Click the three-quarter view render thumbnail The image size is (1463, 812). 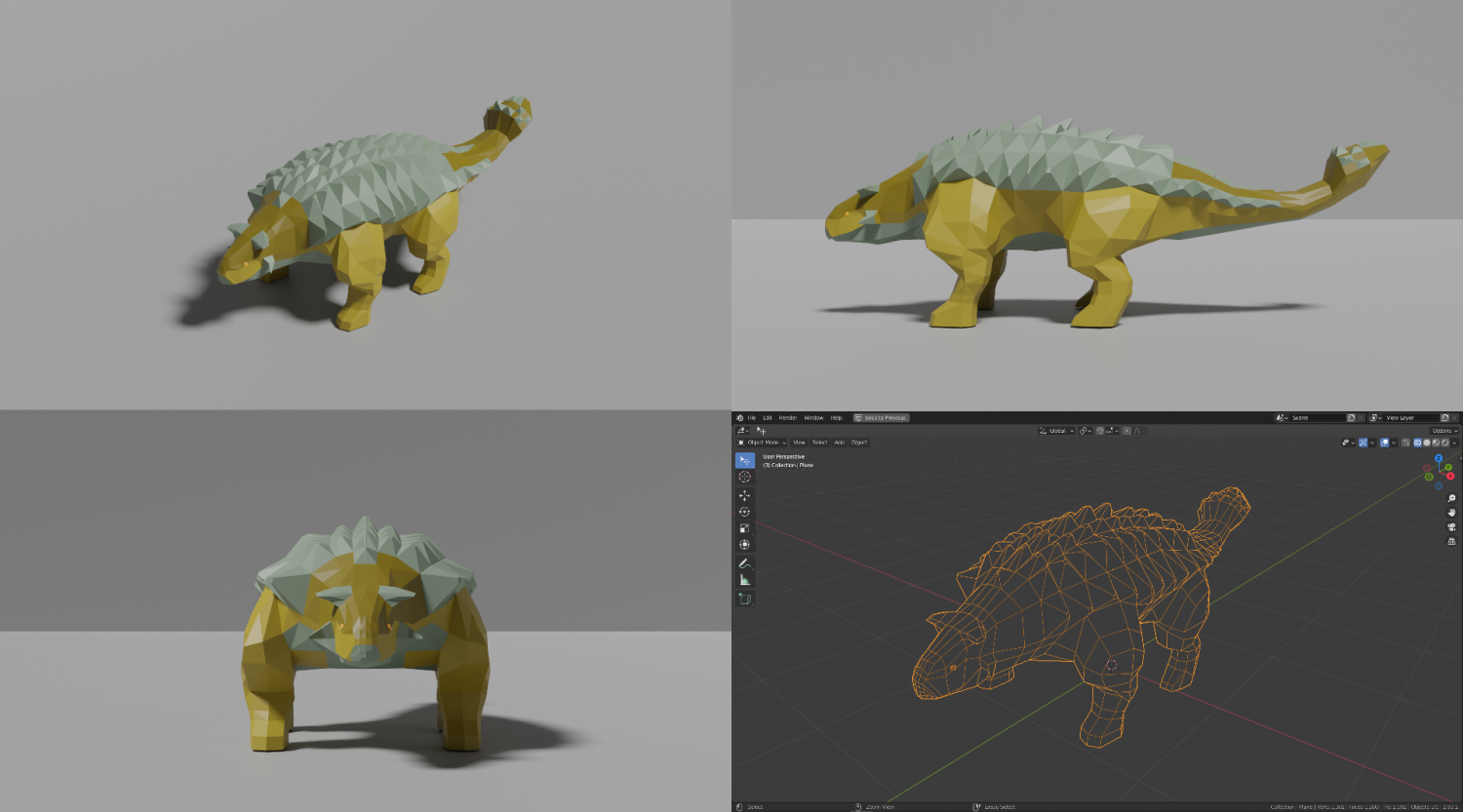tap(366, 205)
